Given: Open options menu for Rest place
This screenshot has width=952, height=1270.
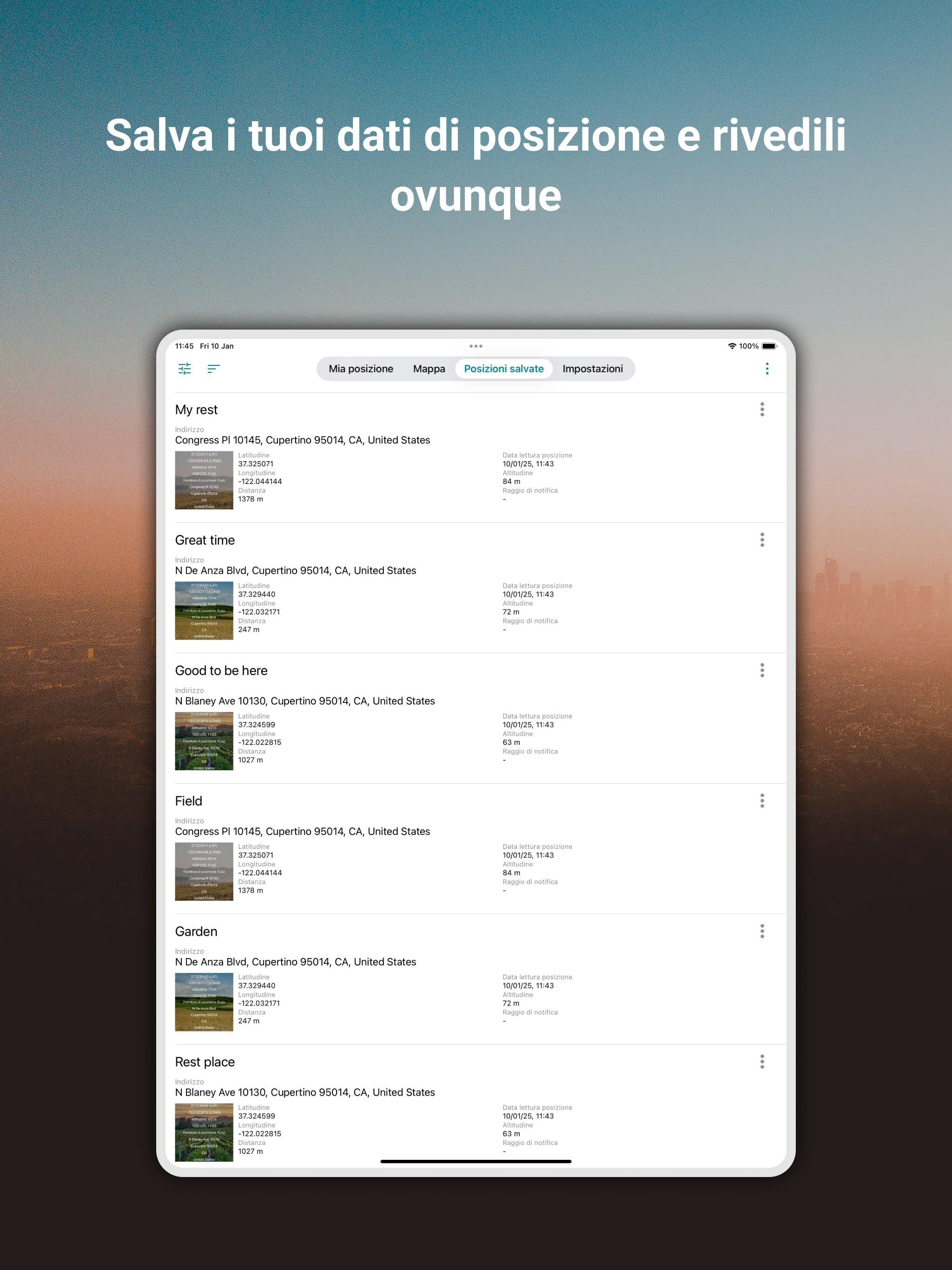Looking at the screenshot, I should [x=762, y=1061].
